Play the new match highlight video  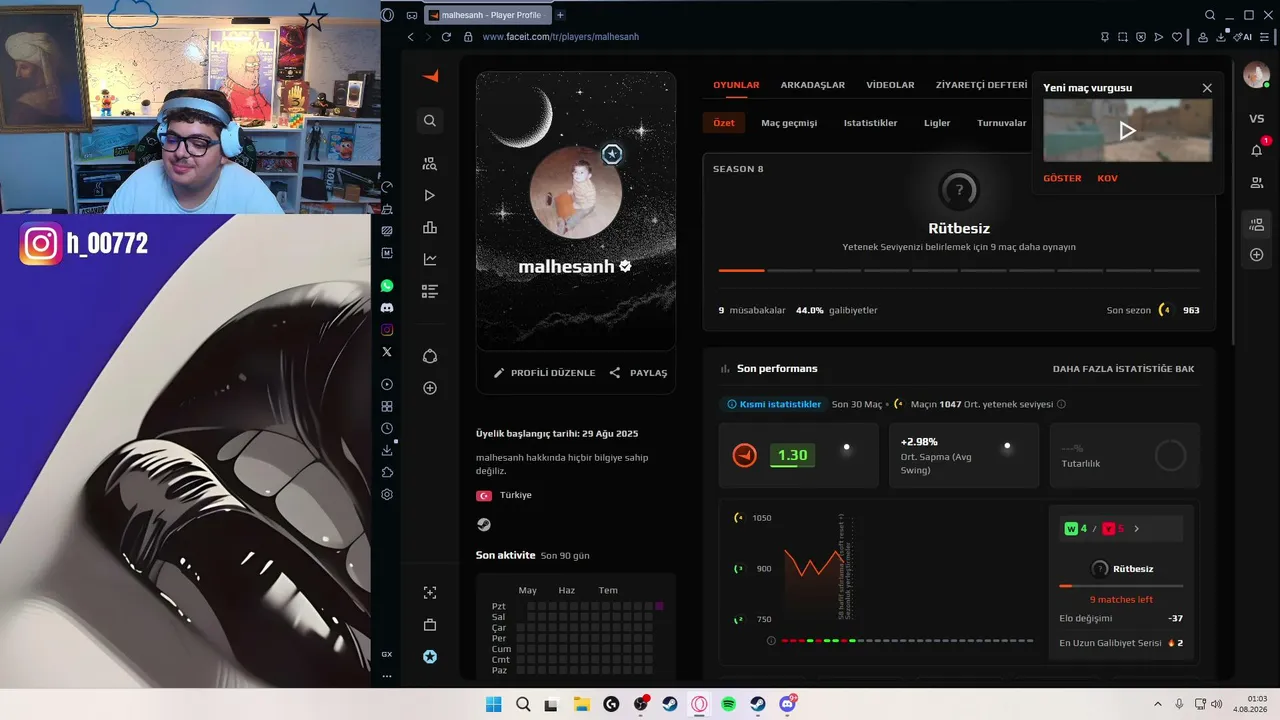(x=1127, y=130)
